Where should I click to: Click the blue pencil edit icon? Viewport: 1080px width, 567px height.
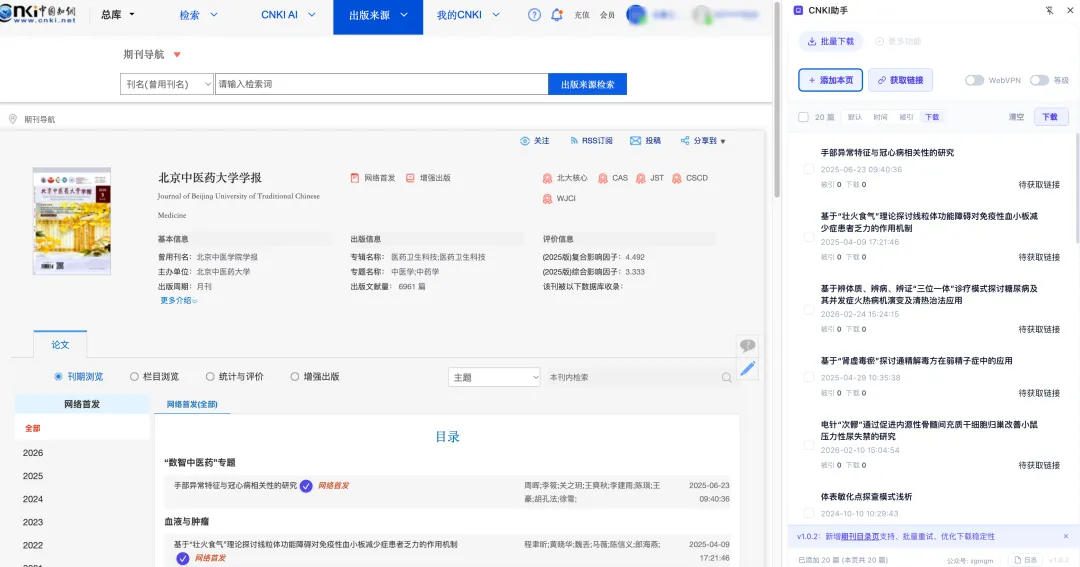click(747, 369)
